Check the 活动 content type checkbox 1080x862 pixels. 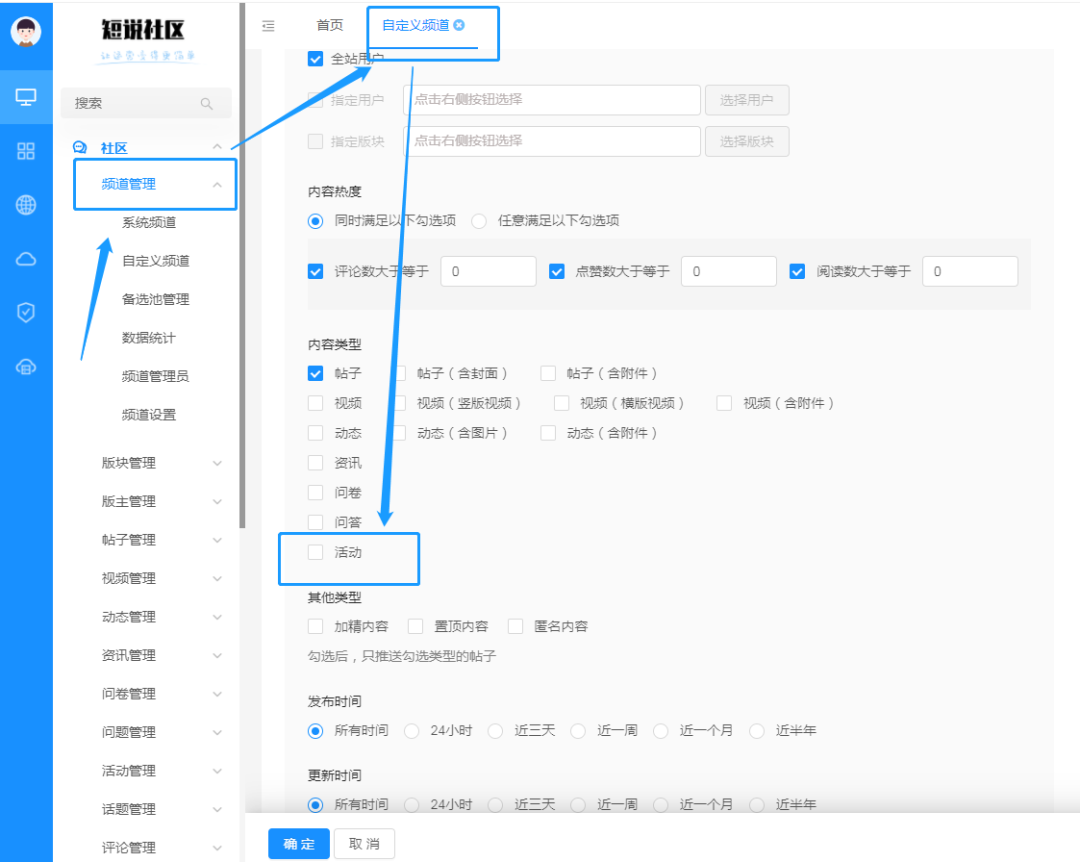pyautogui.click(x=315, y=551)
